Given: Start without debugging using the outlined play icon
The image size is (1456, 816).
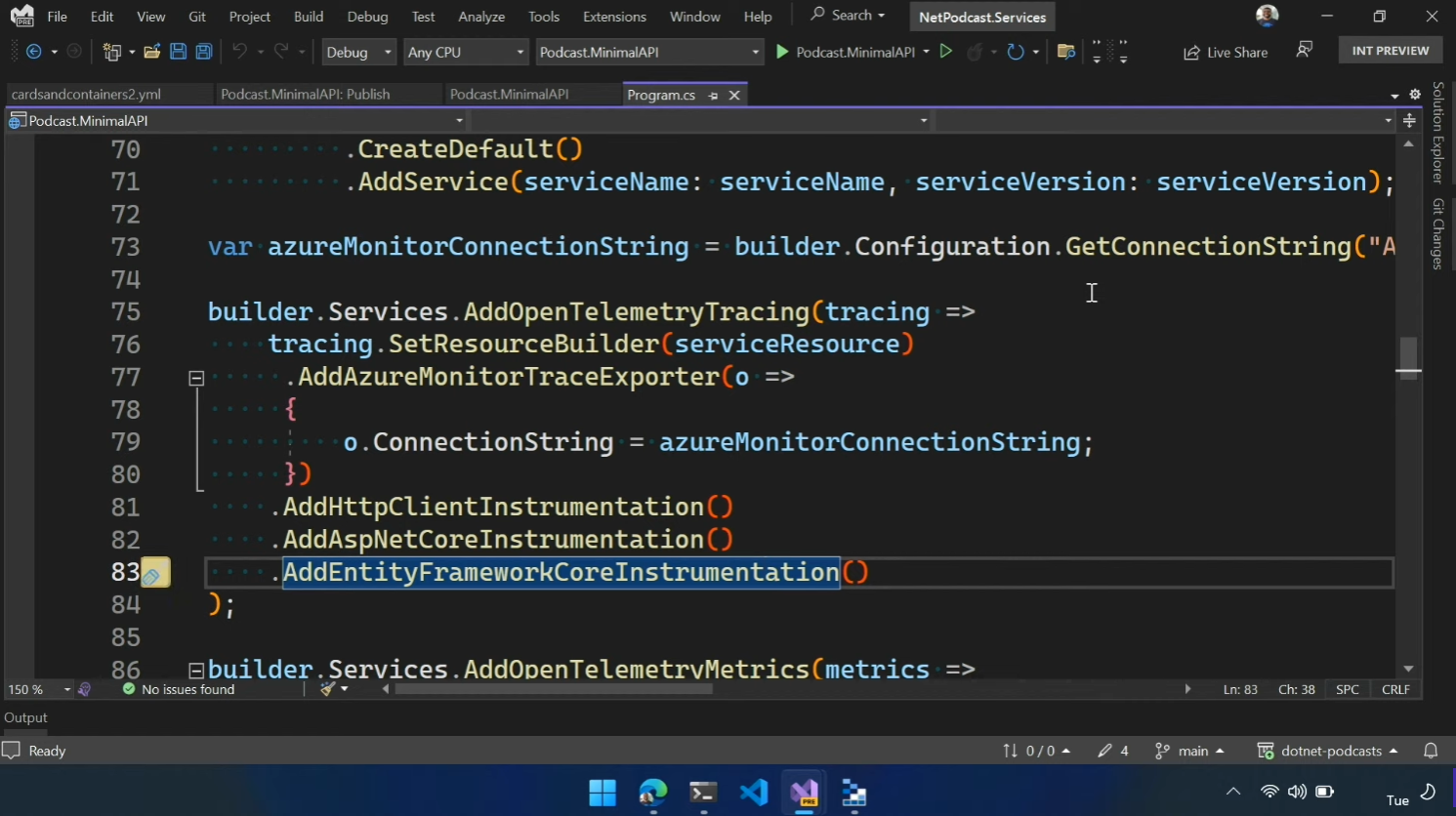Looking at the screenshot, I should coord(945,52).
